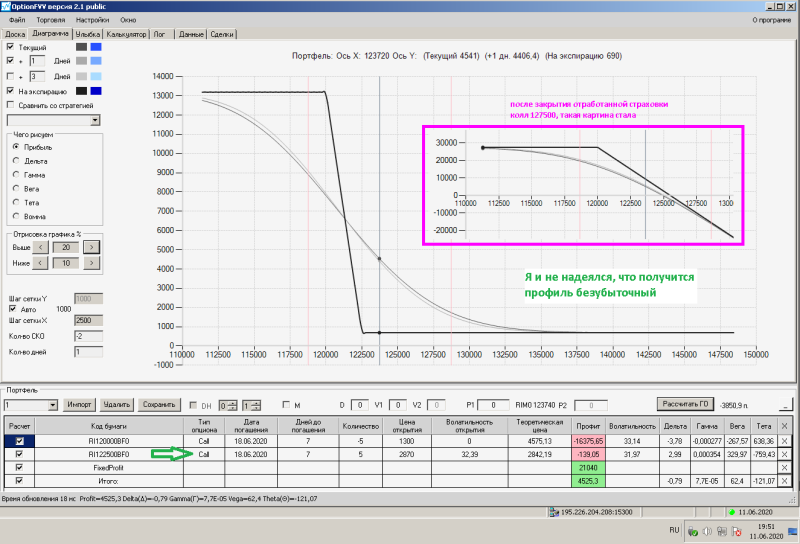Screen dimensions: 800x544
Task: Click the volume speaker tray icon
Action: coord(707,532)
